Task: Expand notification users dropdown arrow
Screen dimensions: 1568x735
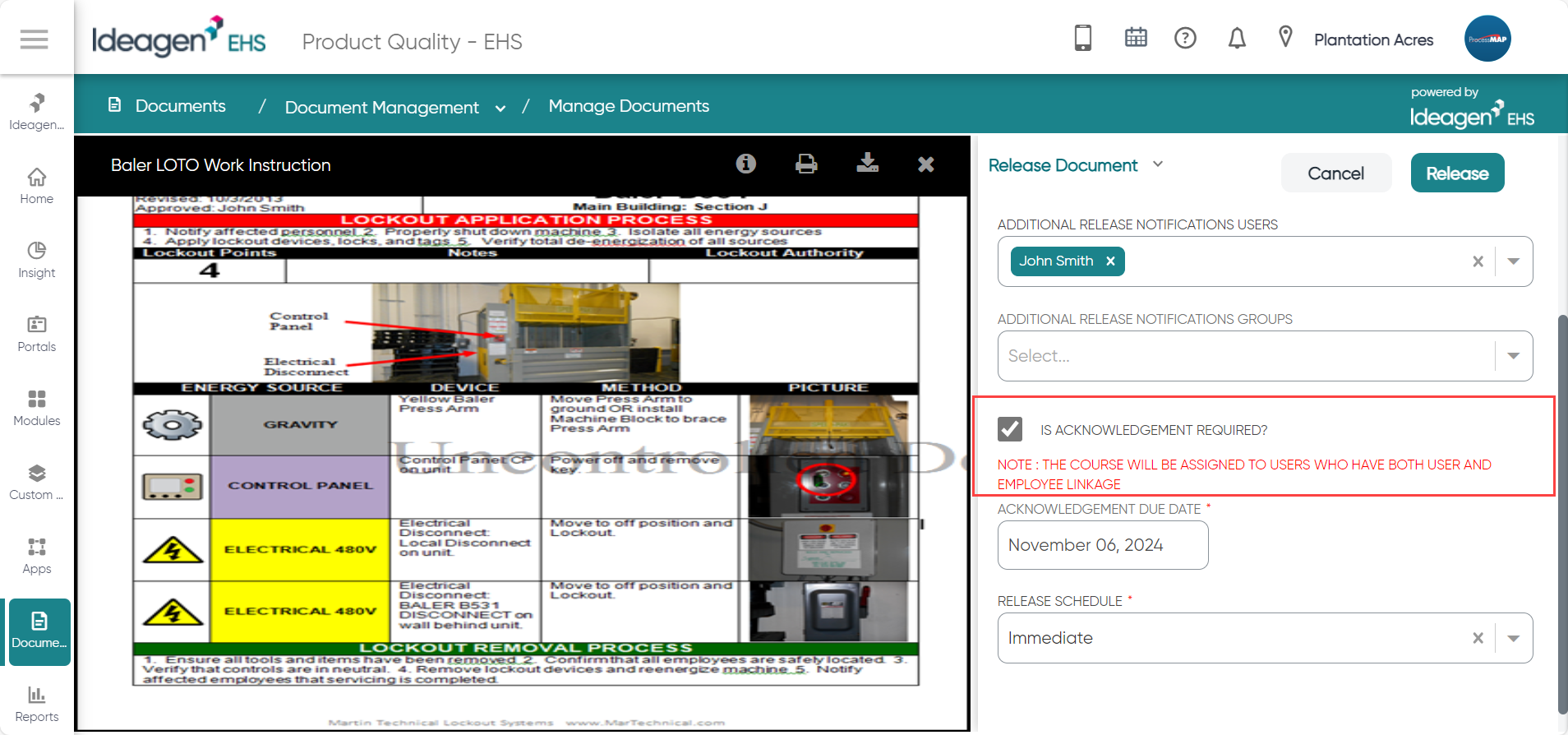Action: 1514,261
